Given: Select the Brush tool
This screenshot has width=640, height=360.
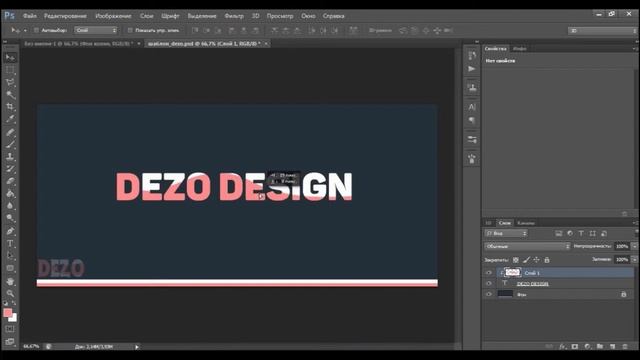Looking at the screenshot, I should 10,144.
